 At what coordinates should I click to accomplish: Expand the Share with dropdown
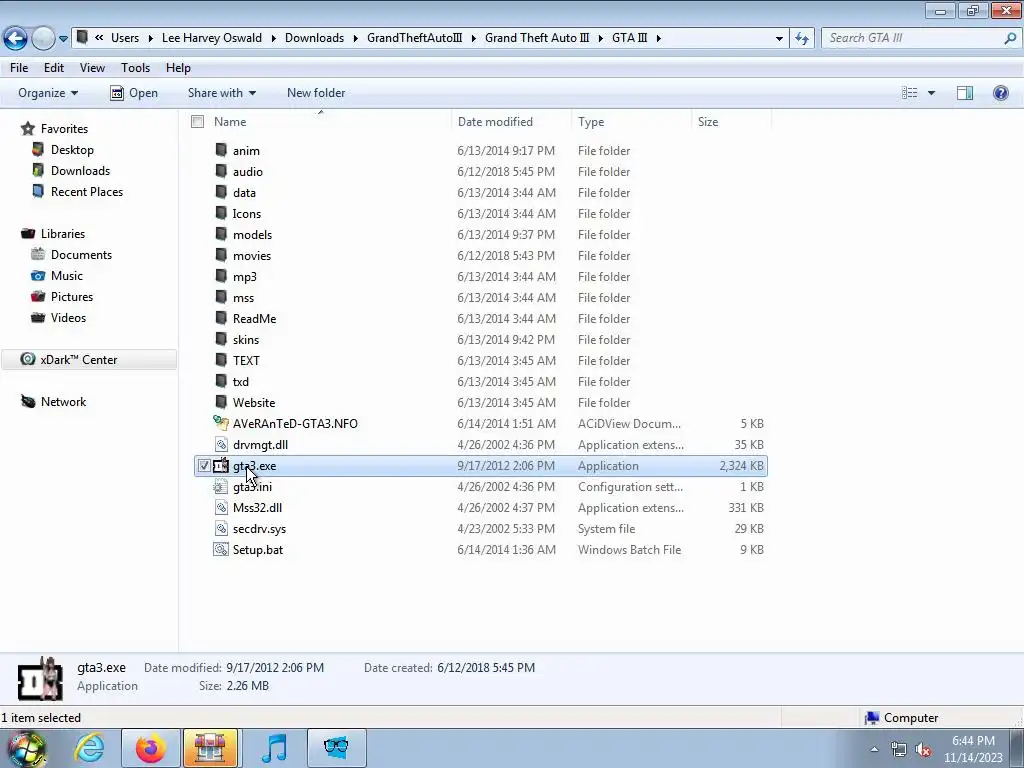coord(222,93)
